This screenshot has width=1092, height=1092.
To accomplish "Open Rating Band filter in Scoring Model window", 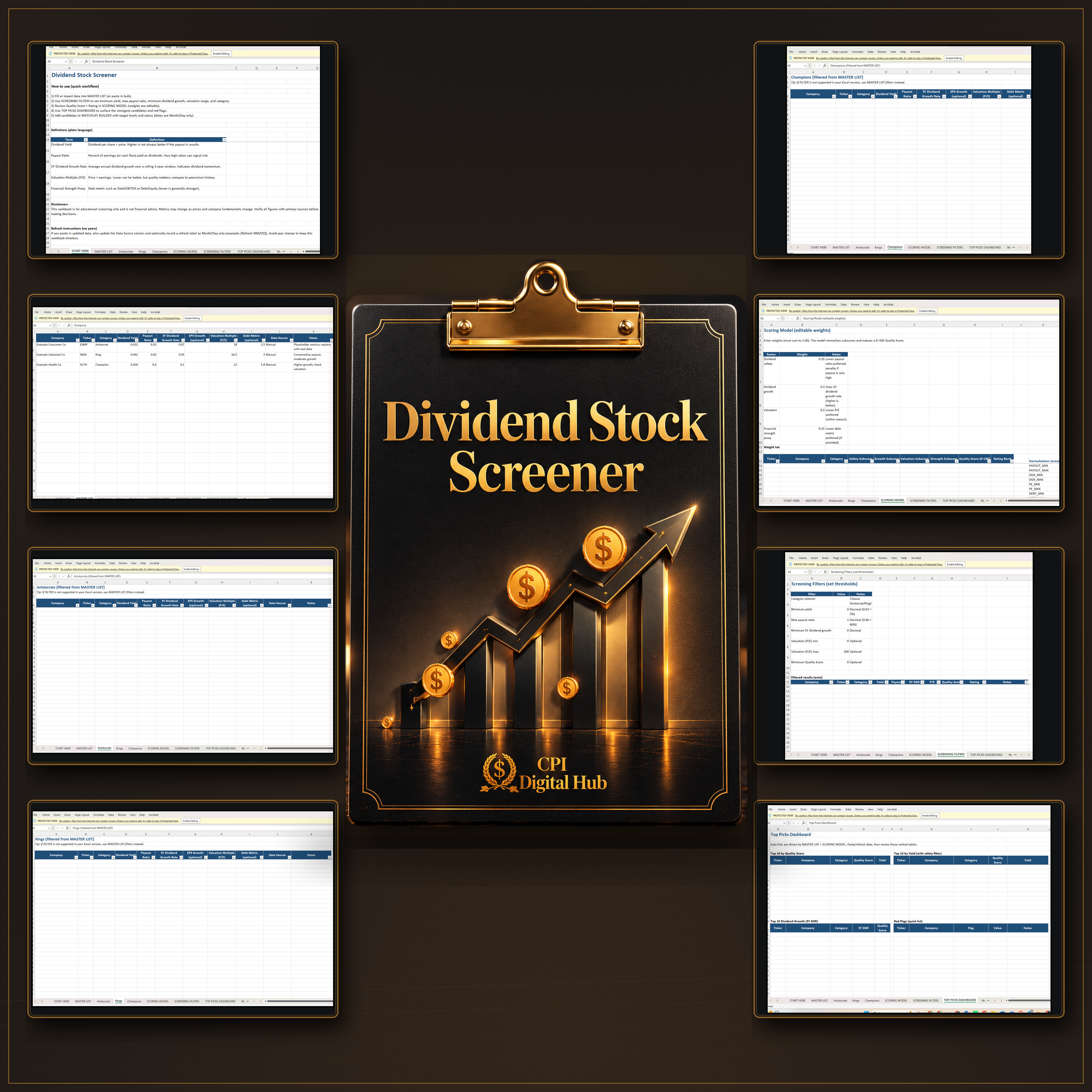I will (x=1012, y=461).
